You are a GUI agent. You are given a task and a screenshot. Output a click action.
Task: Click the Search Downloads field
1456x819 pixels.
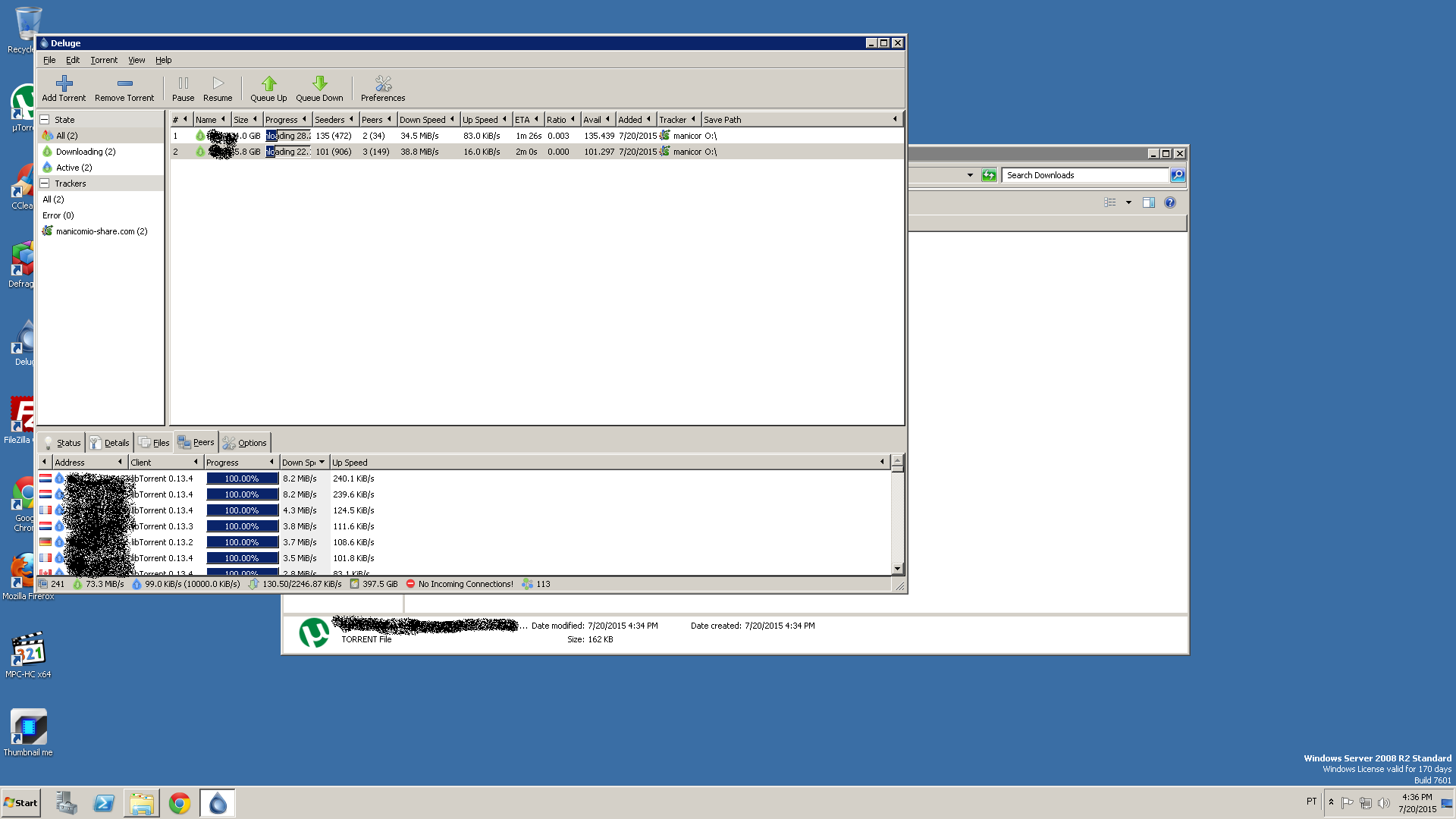click(1085, 175)
